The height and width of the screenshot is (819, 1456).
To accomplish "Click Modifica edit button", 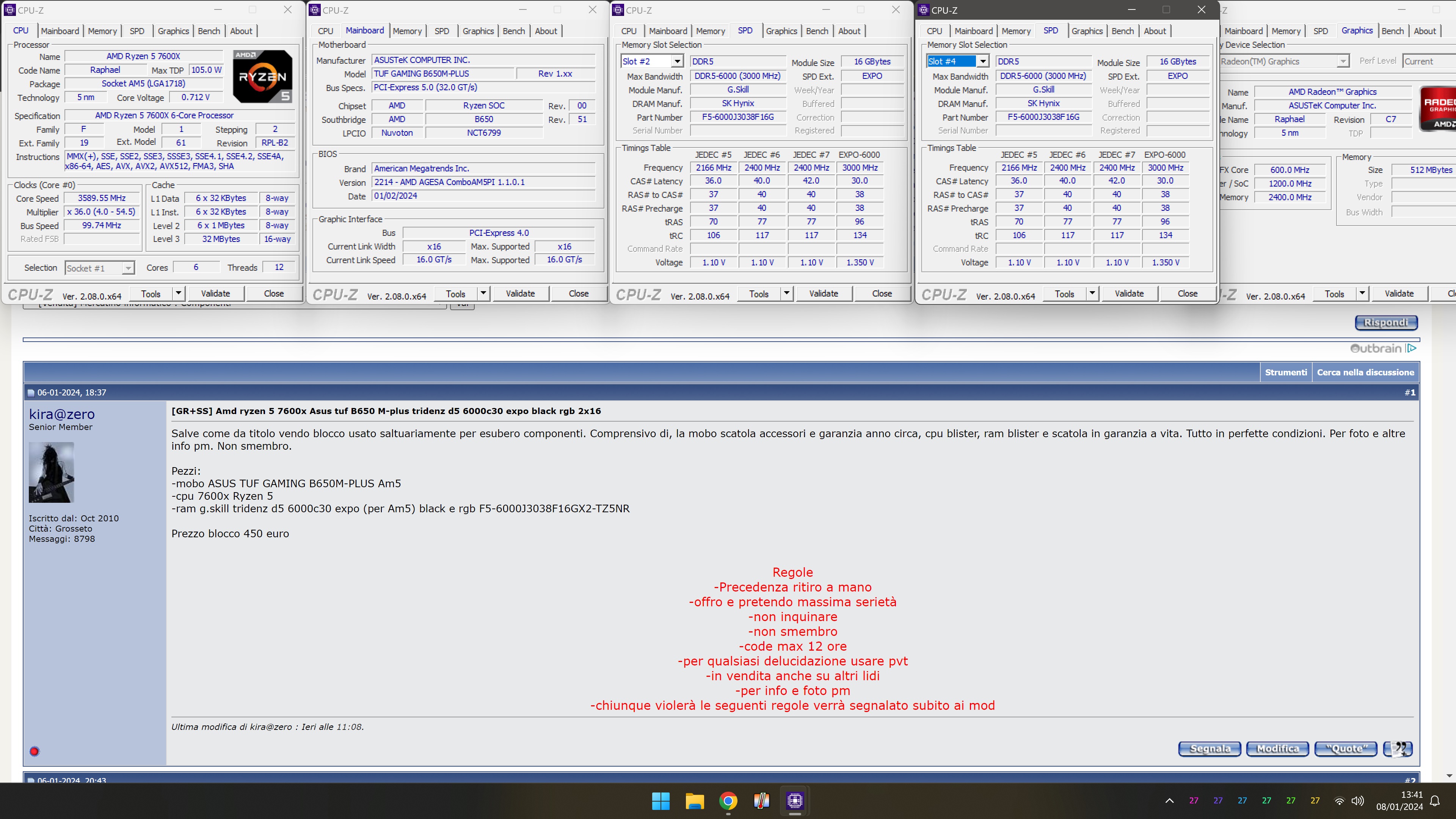I will pos(1278,749).
